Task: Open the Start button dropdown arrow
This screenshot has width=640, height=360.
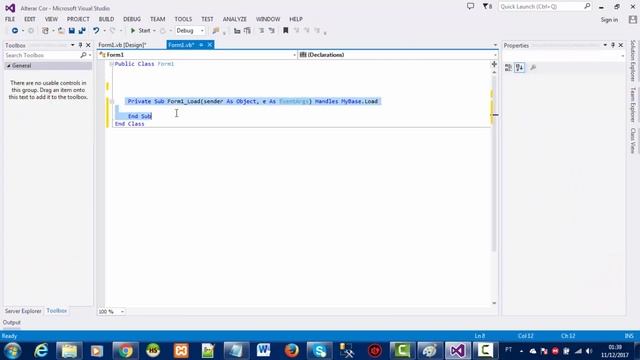Action: pos(154,31)
